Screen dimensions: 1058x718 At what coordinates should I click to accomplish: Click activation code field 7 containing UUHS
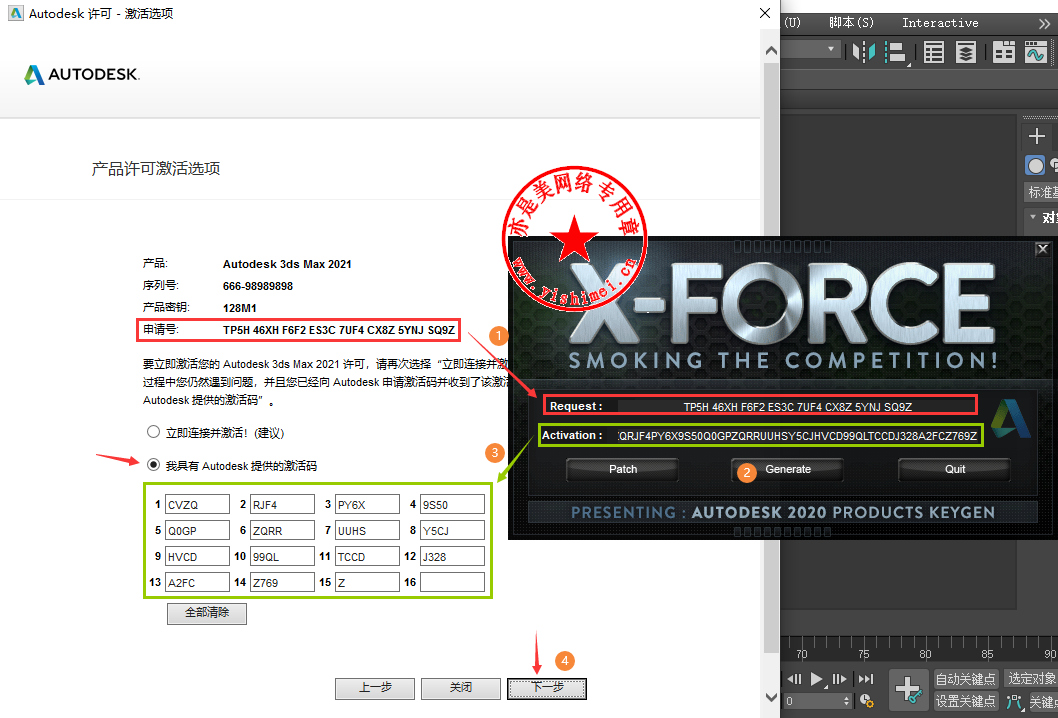(x=367, y=530)
